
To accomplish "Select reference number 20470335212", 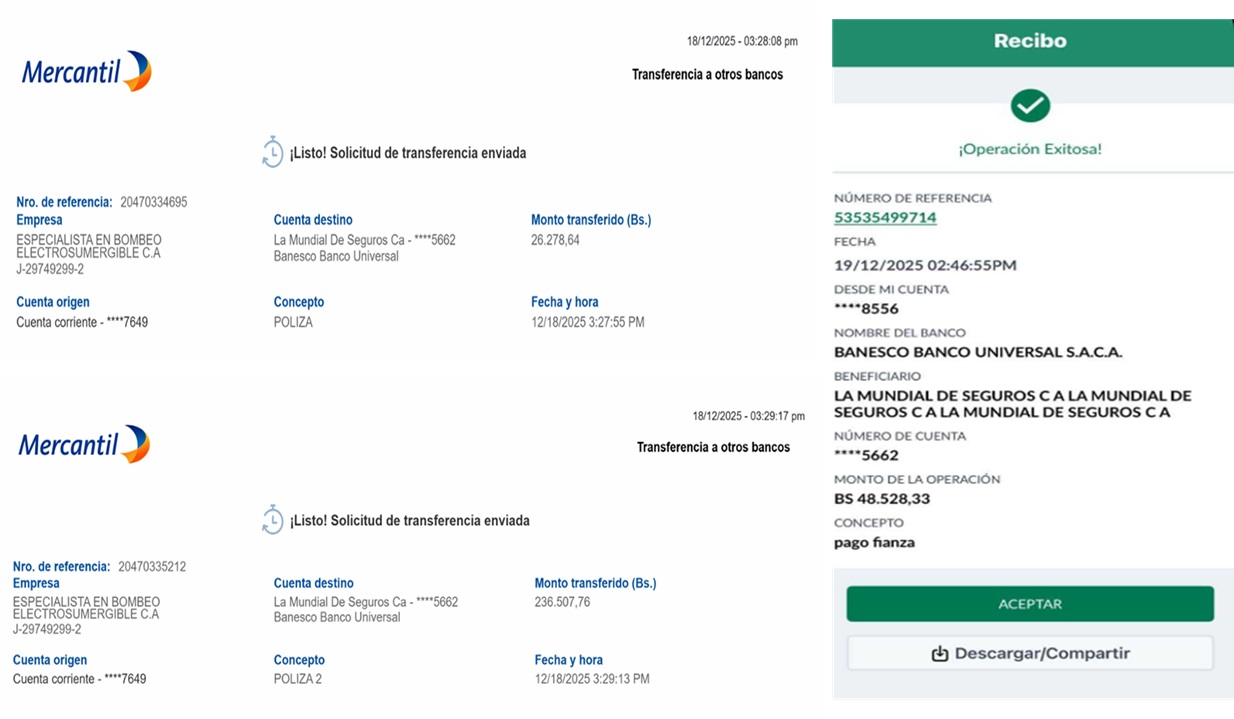I will point(152,567).
